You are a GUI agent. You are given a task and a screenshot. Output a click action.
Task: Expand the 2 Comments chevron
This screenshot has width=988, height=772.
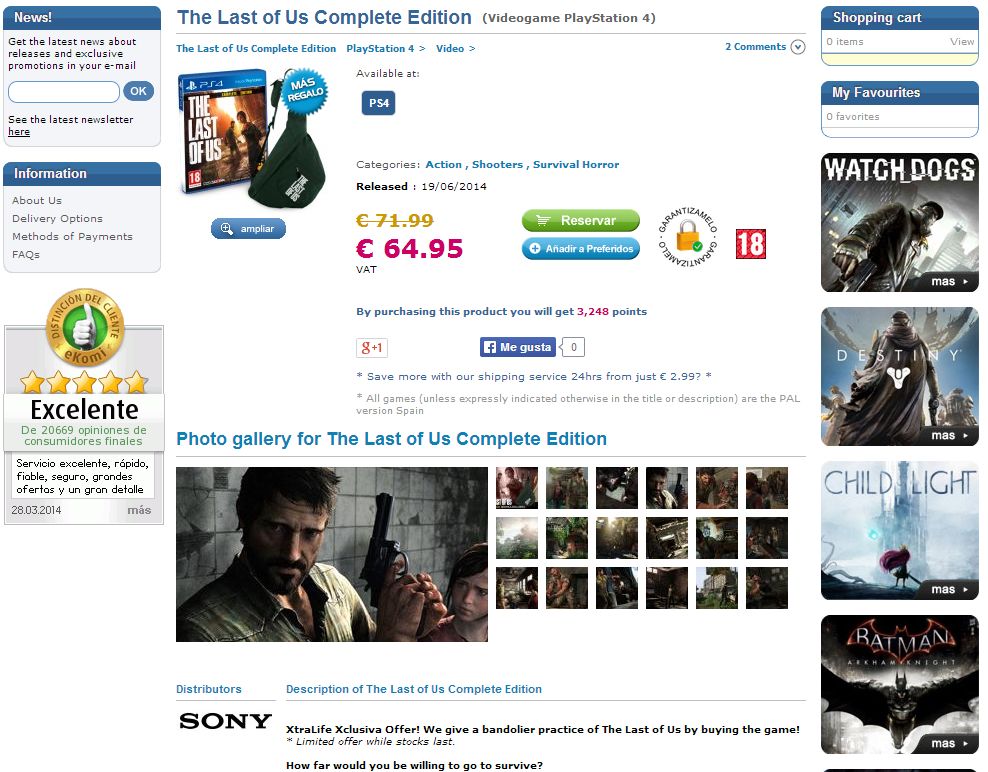pos(798,47)
